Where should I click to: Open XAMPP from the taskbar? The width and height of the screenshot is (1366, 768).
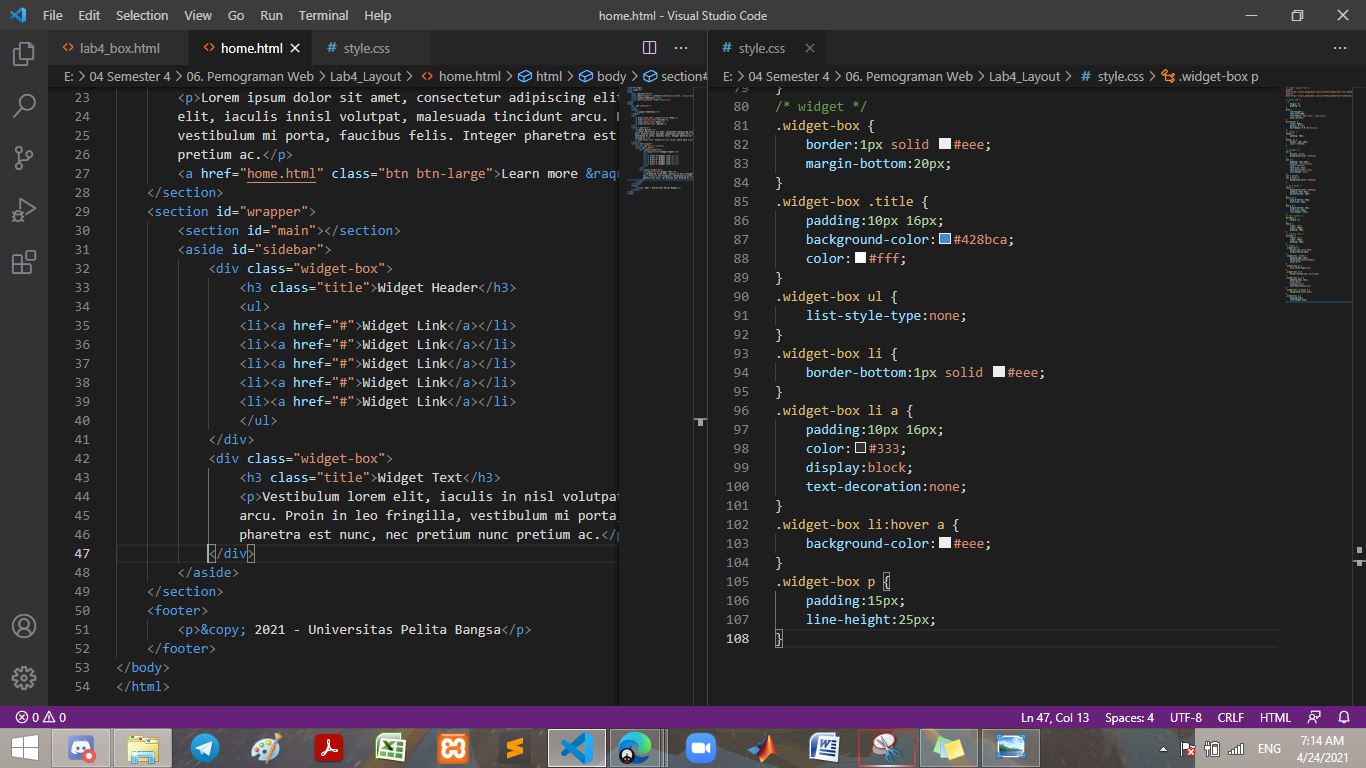pyautogui.click(x=452, y=748)
